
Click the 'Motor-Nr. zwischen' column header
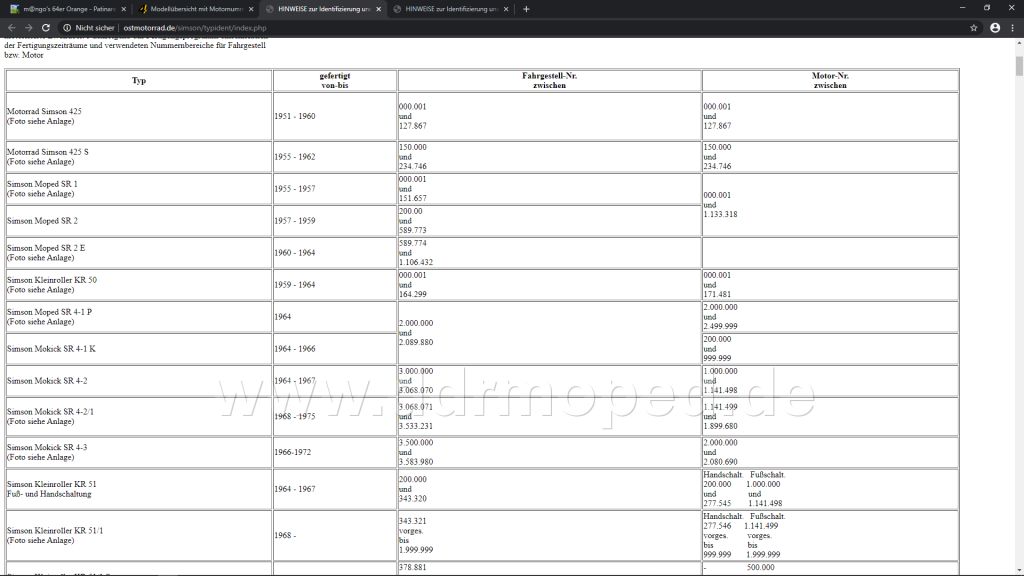(x=830, y=80)
